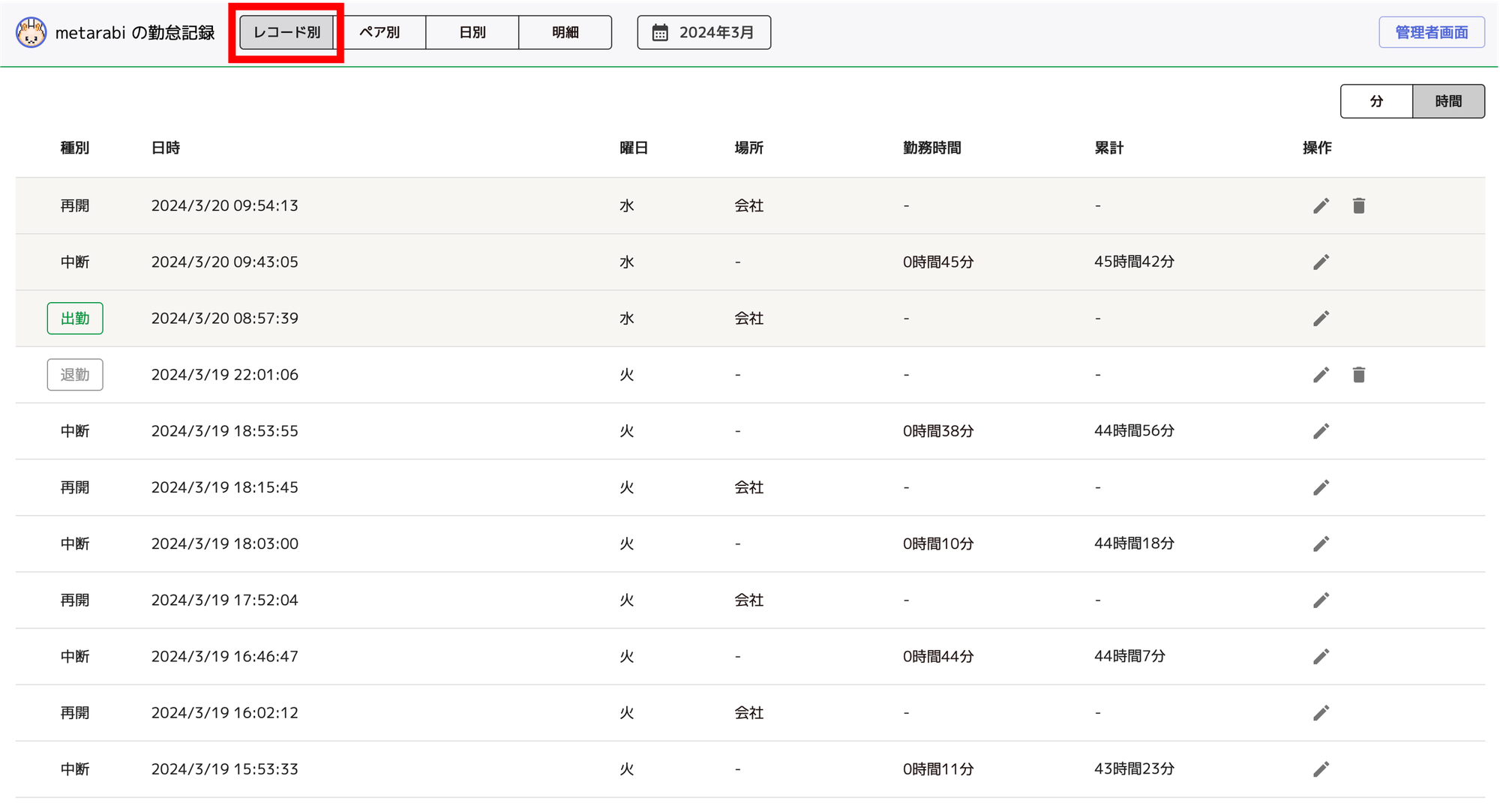Click the 0時間11分 work time value

tap(938, 769)
